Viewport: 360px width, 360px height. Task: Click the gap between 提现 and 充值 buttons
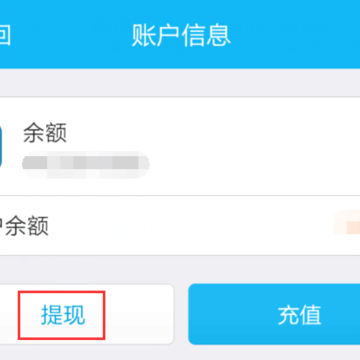pyautogui.click(x=181, y=314)
